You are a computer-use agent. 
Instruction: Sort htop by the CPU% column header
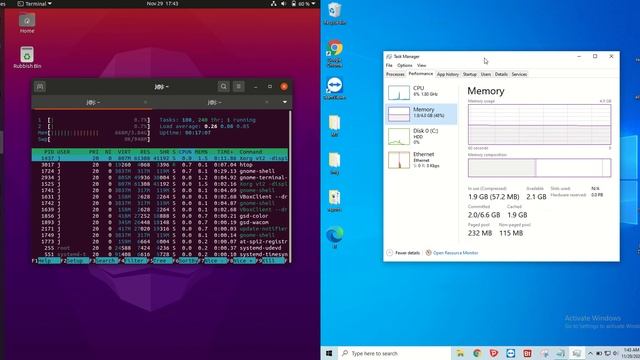coord(185,152)
